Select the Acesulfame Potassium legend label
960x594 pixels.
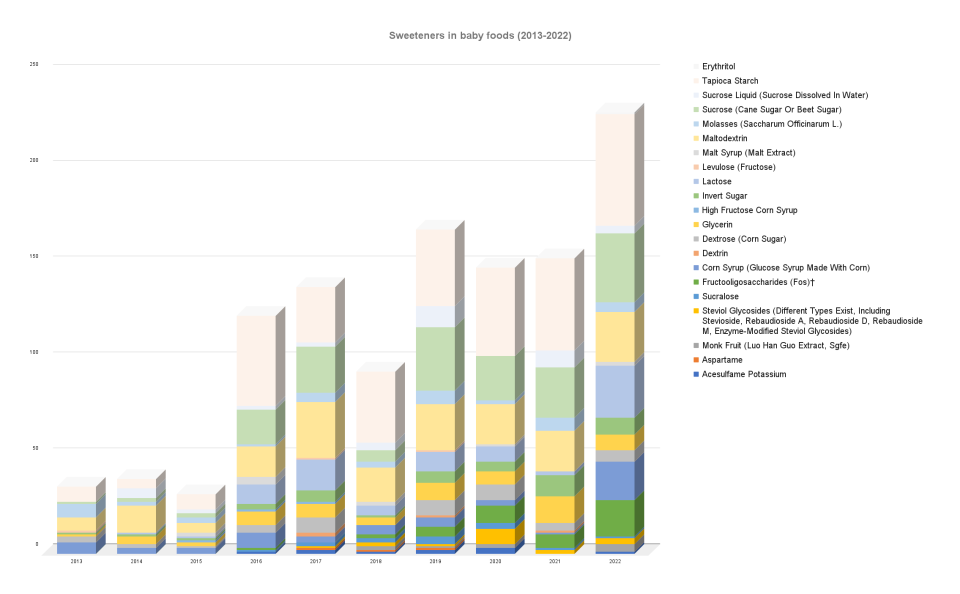point(745,374)
